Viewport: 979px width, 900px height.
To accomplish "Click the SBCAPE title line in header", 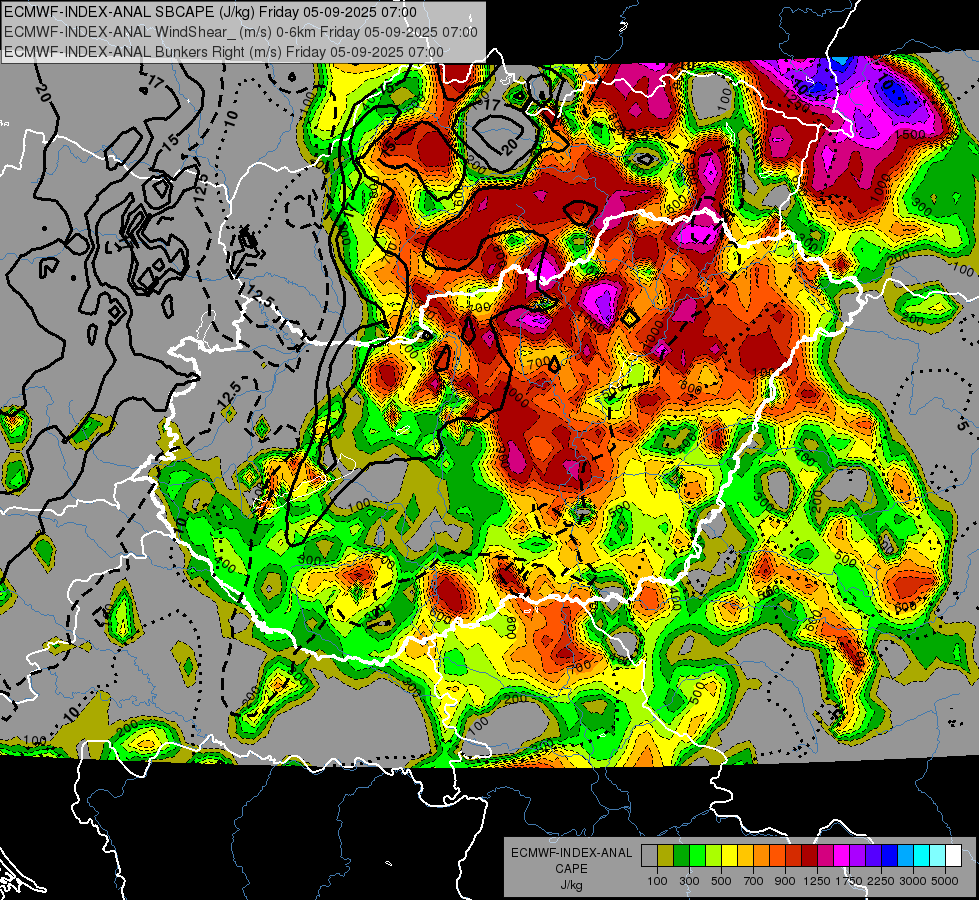I will [210, 12].
